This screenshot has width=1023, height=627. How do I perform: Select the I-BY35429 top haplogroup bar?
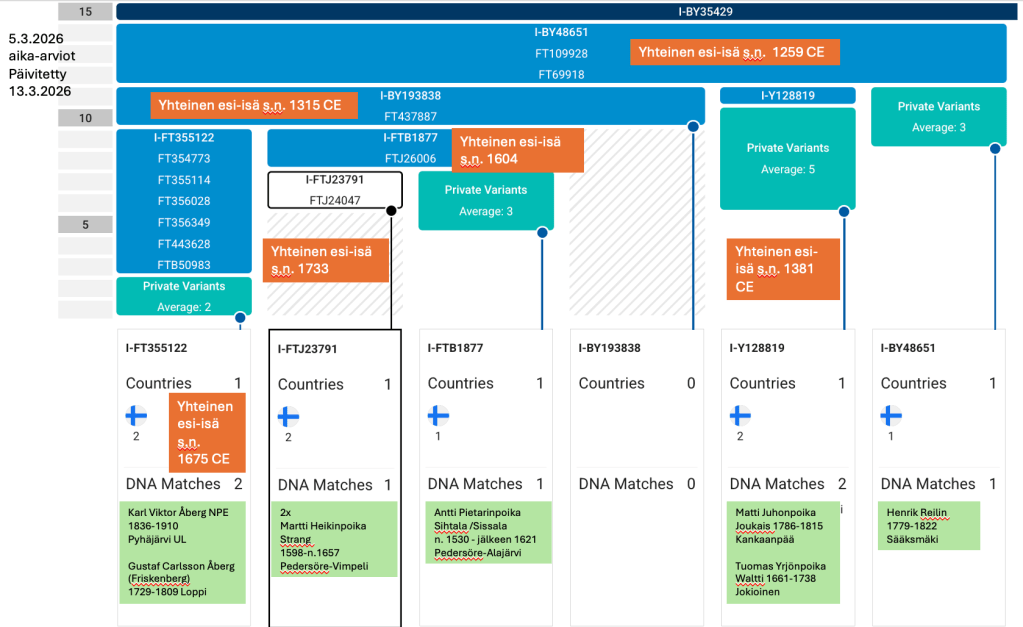click(561, 12)
